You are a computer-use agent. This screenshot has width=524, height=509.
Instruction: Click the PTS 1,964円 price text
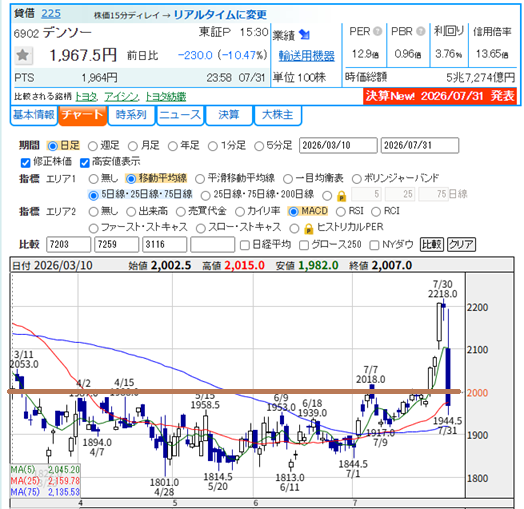coord(100,78)
